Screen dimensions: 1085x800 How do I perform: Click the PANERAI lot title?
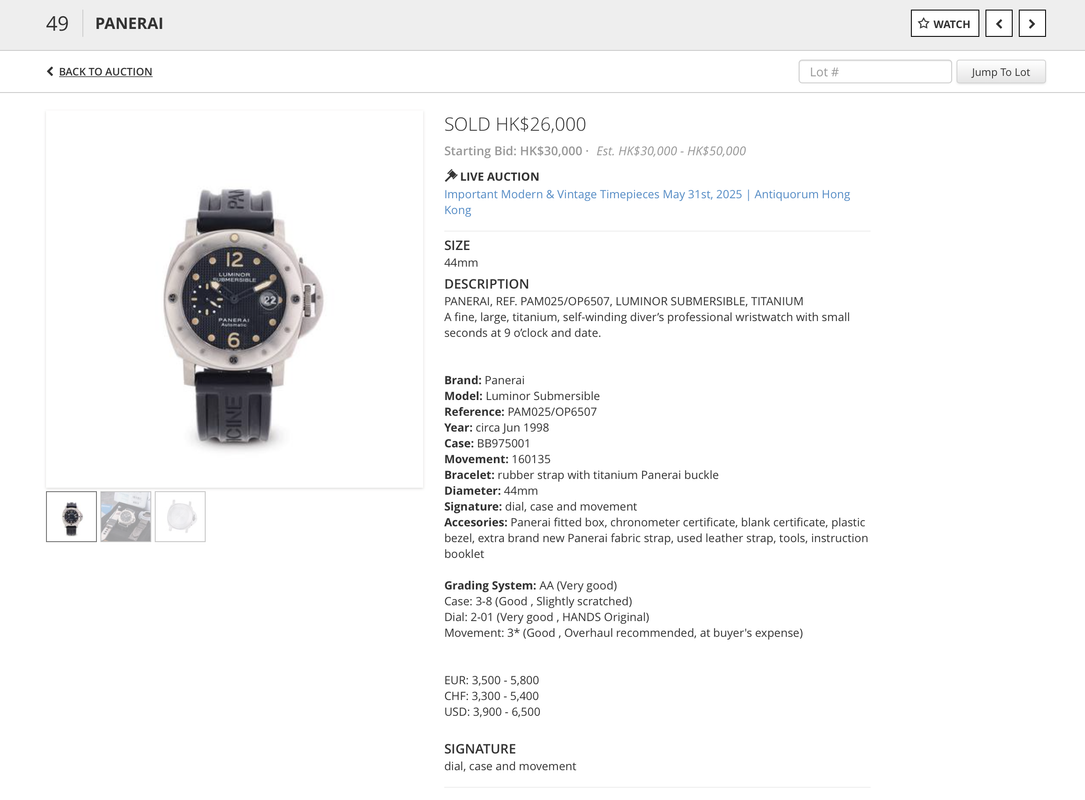click(x=129, y=24)
